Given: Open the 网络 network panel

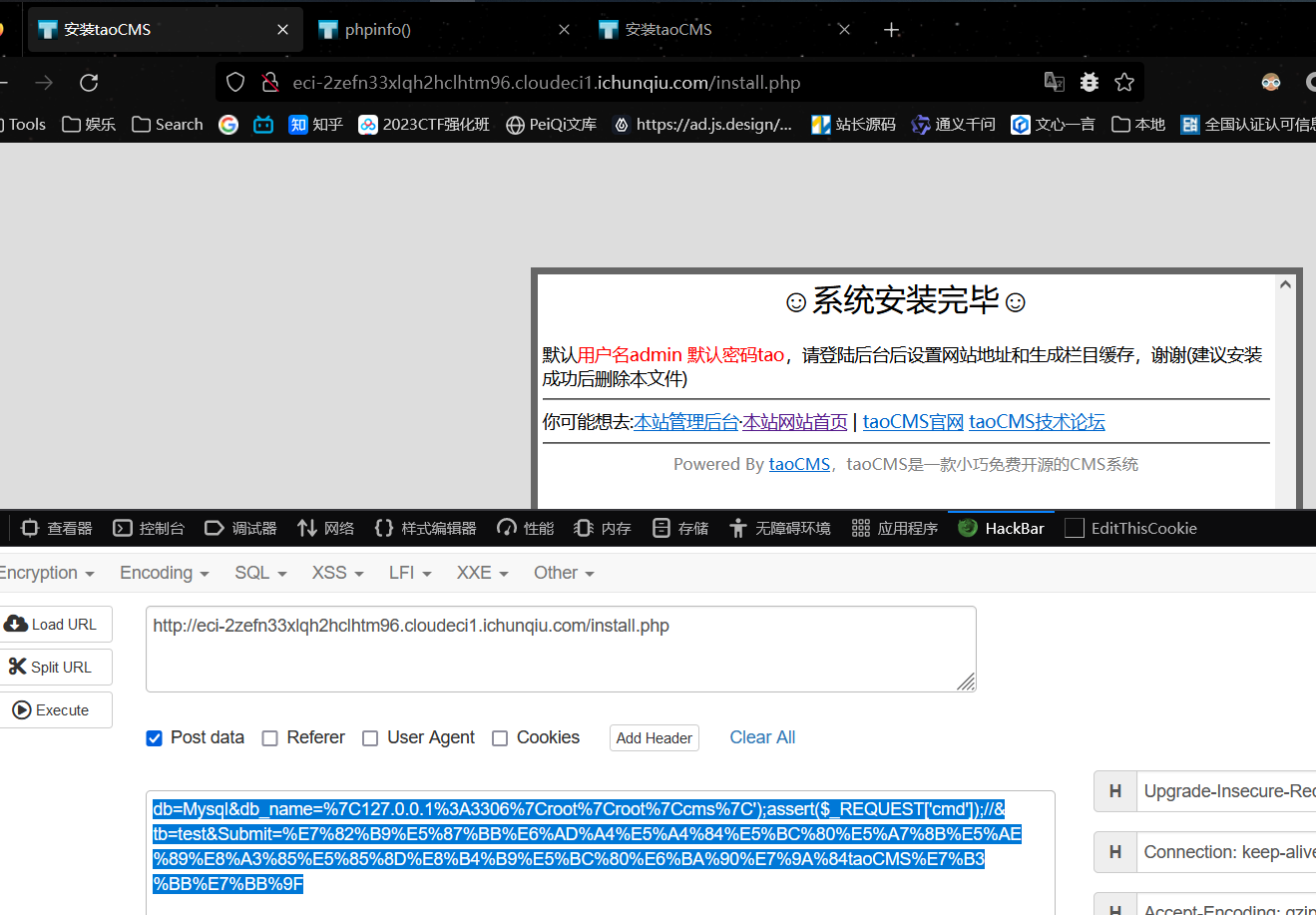Looking at the screenshot, I should tap(325, 528).
